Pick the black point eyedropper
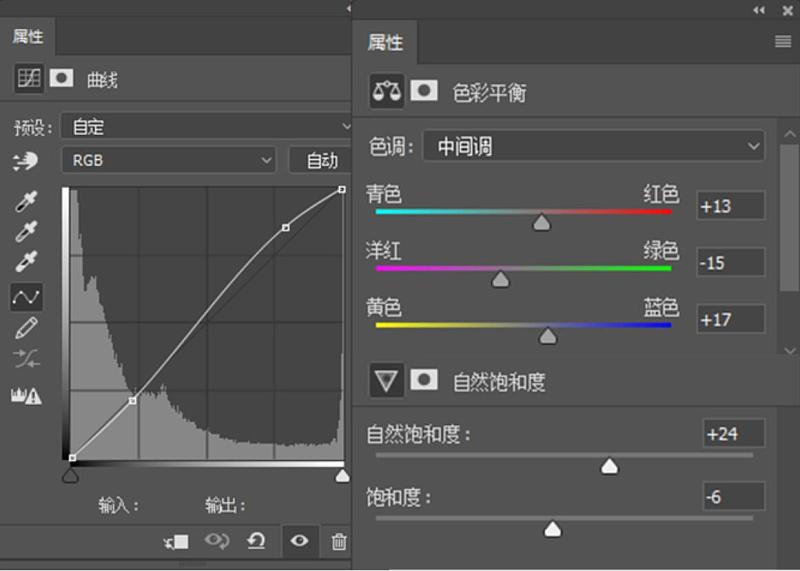 point(26,201)
